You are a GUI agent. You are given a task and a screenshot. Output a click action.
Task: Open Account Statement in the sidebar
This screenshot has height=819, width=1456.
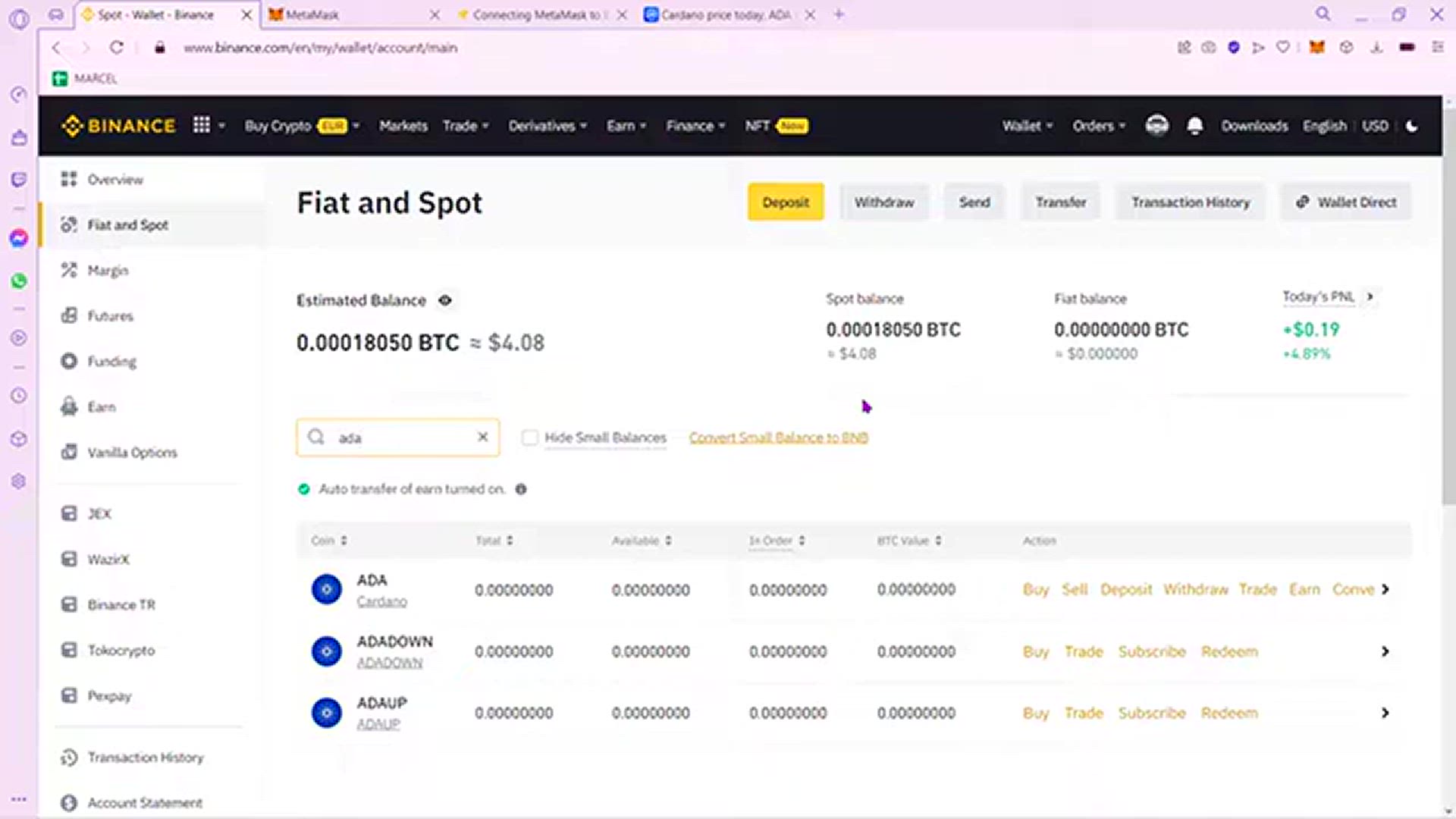[x=132, y=803]
